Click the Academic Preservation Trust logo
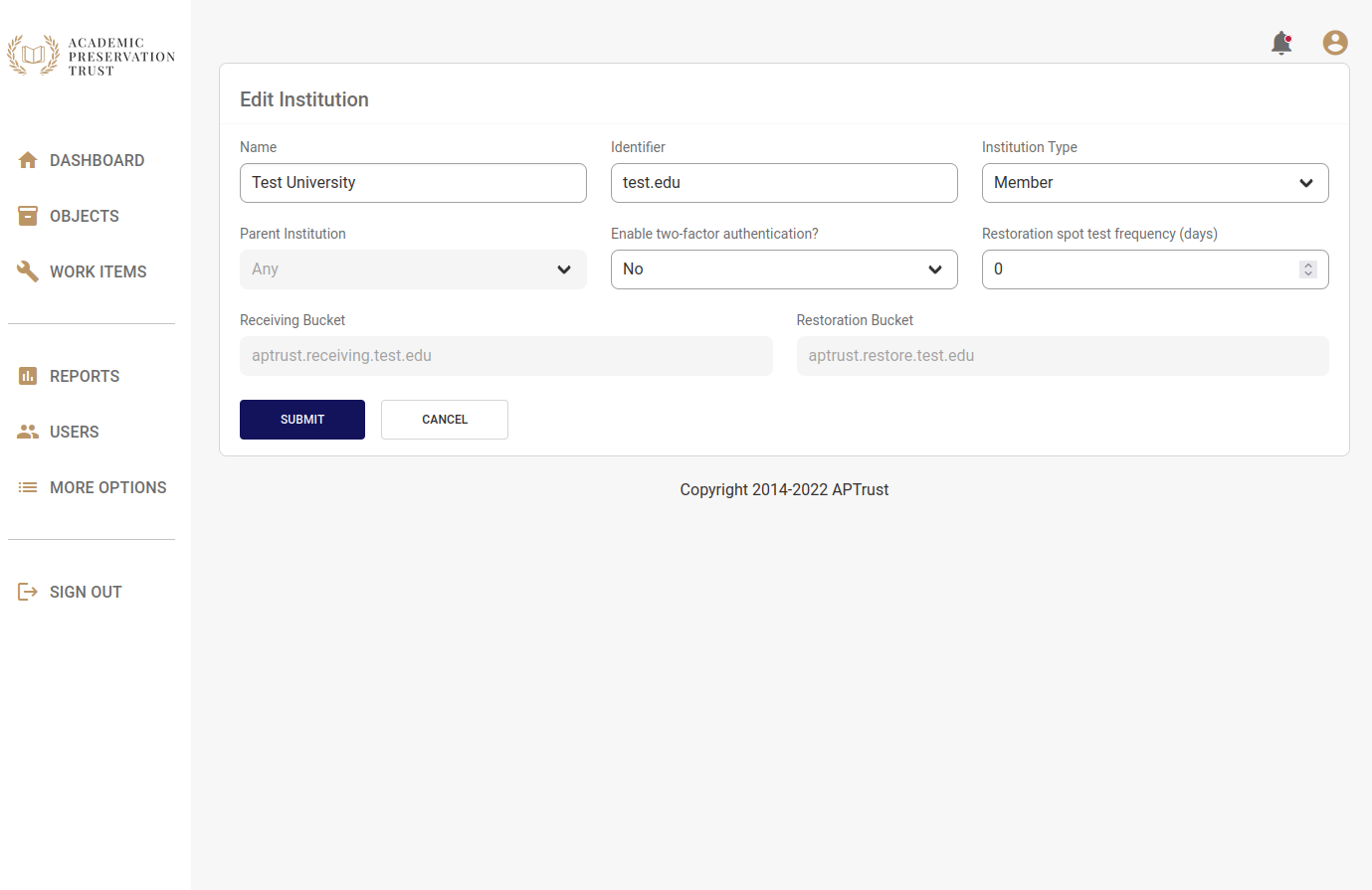The width and height of the screenshot is (1372, 890). (x=91, y=56)
